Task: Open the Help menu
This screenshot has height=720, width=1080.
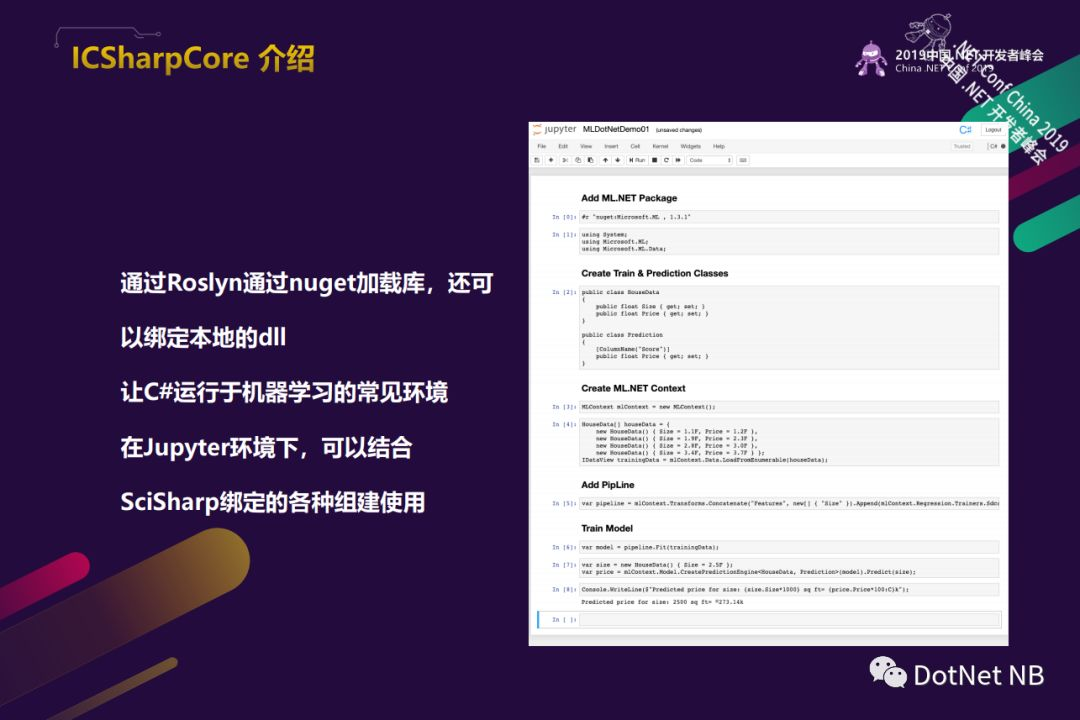Action: pos(719,146)
